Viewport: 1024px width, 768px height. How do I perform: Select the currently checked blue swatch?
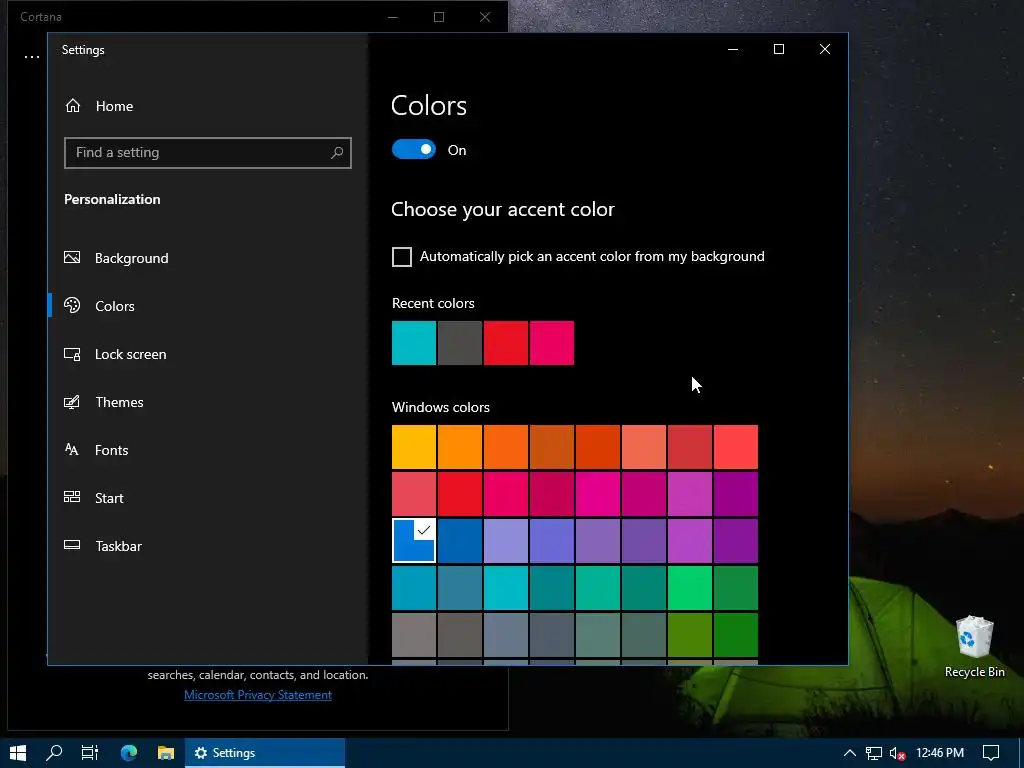[414, 541]
